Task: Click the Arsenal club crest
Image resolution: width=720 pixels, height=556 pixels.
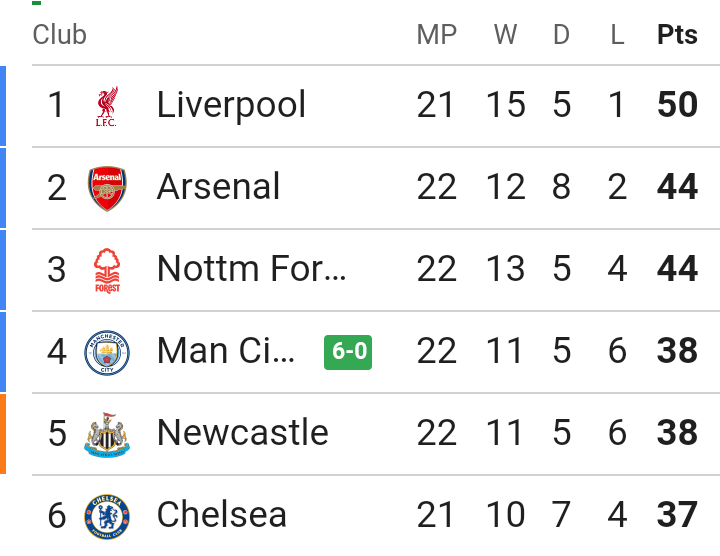Action: pos(107,188)
